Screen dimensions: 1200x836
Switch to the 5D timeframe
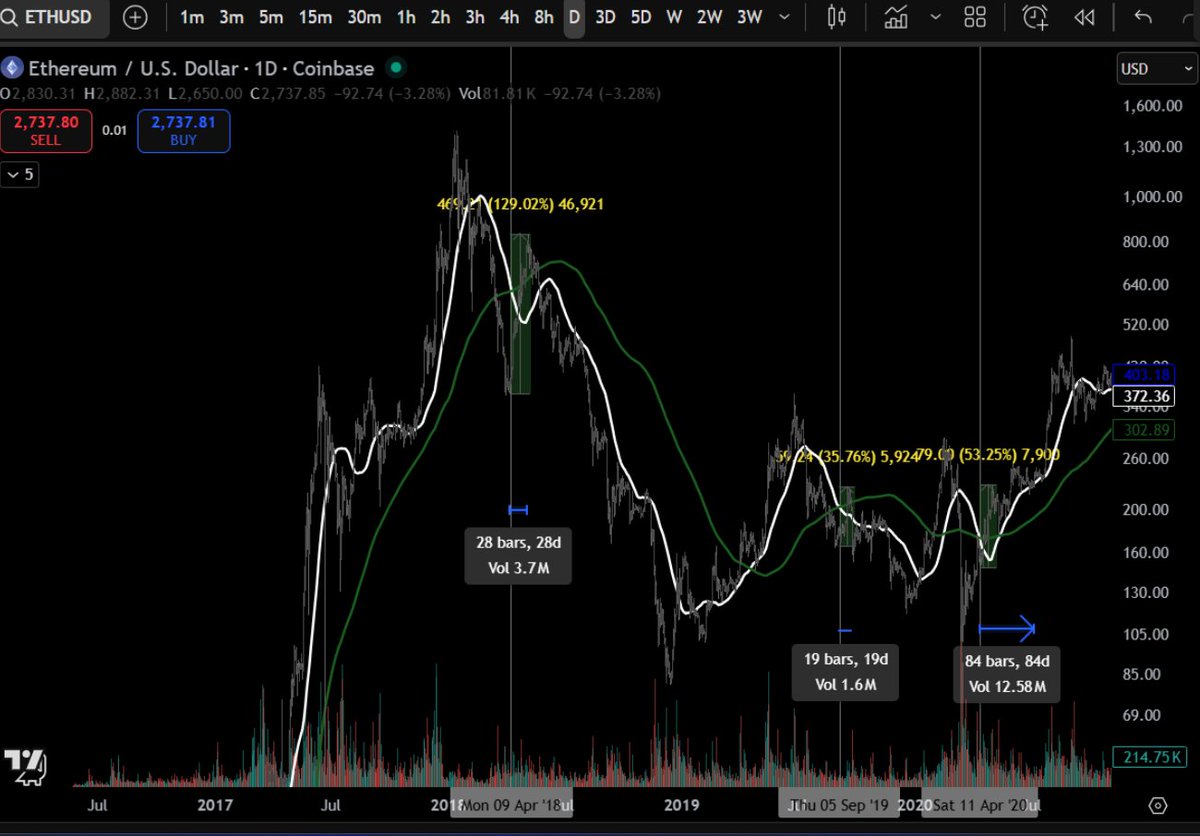tap(641, 17)
